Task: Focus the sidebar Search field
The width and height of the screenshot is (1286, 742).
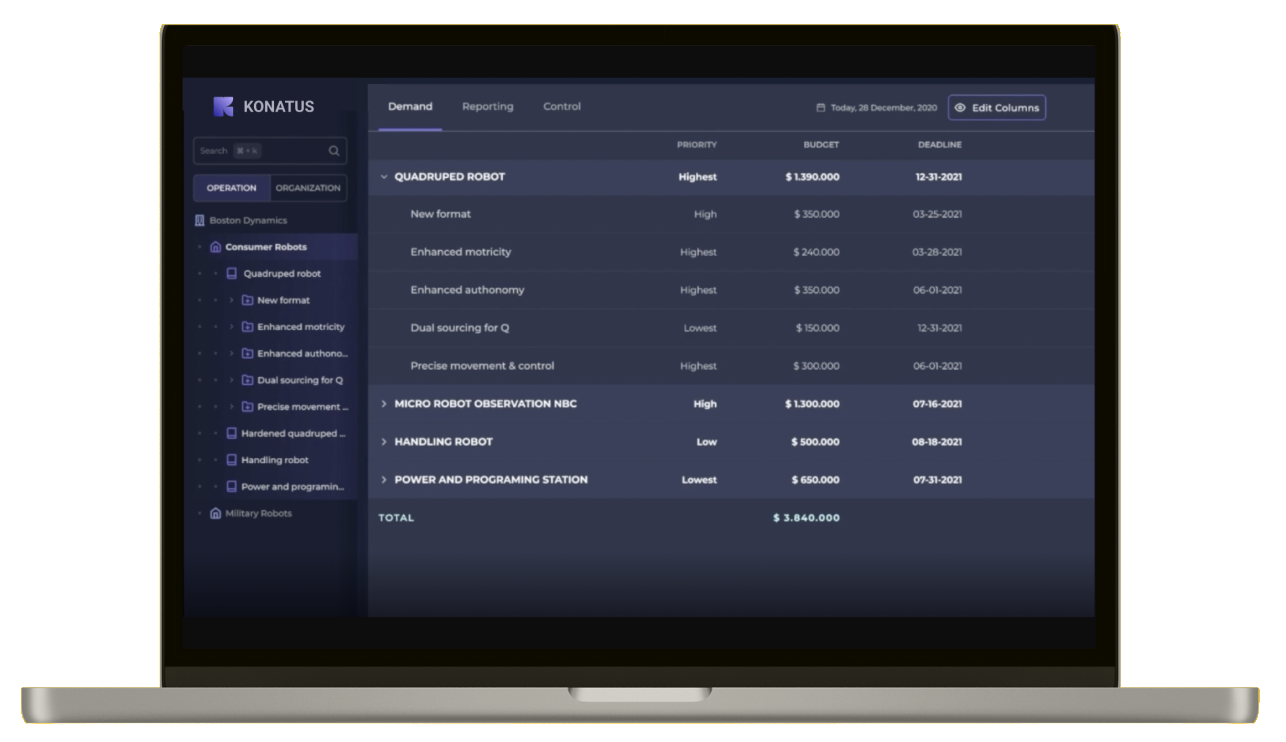Action: (270, 151)
